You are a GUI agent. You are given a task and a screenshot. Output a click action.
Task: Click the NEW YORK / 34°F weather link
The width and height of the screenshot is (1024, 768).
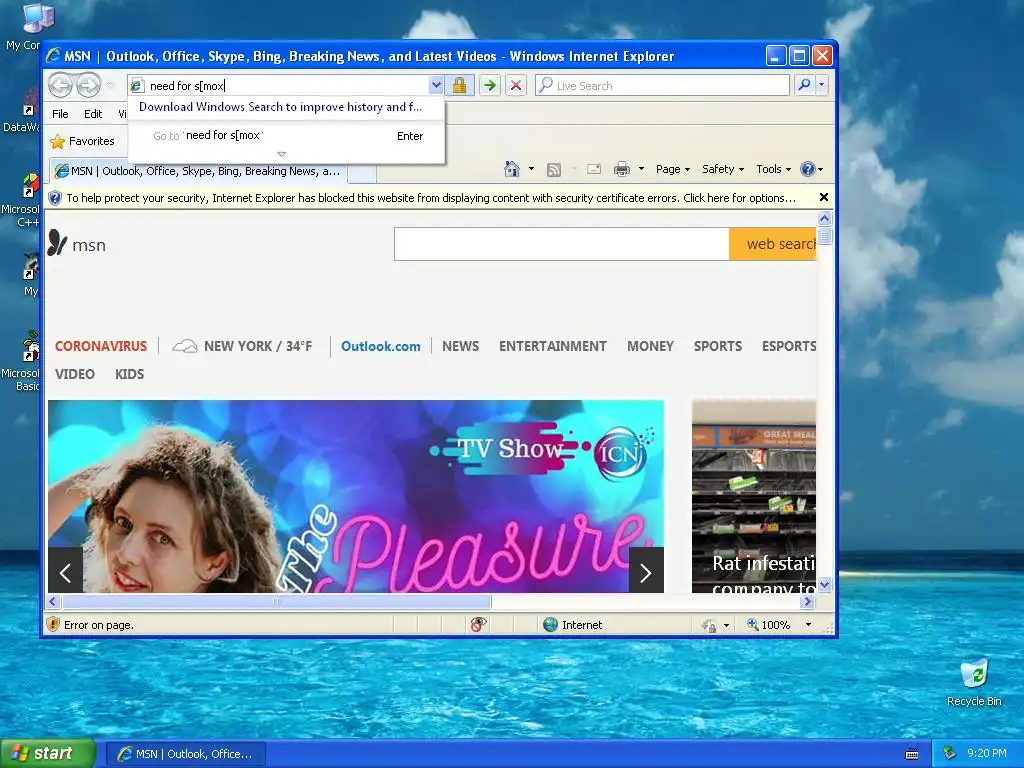258,346
